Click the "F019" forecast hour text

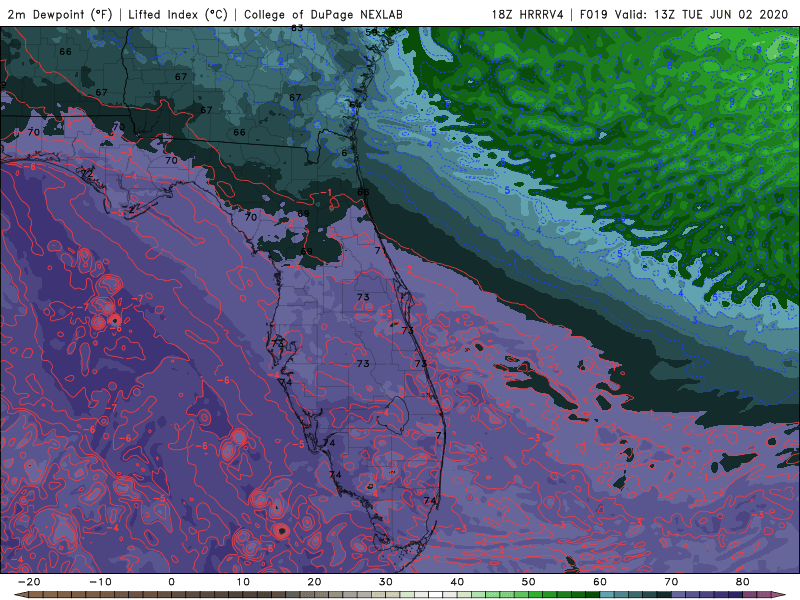(x=593, y=14)
